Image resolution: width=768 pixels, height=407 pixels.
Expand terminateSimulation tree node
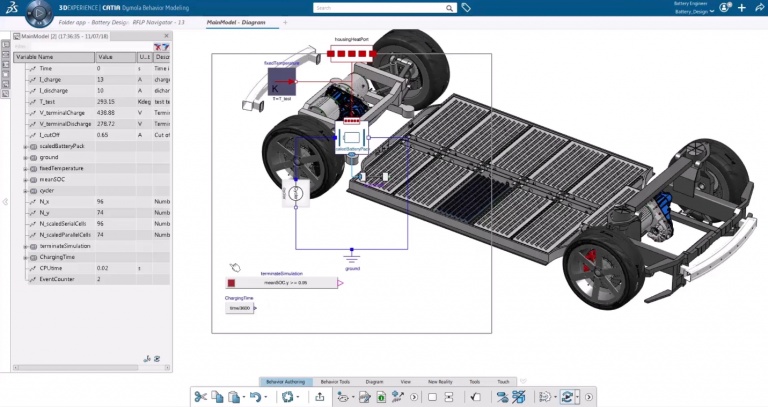click(25, 246)
